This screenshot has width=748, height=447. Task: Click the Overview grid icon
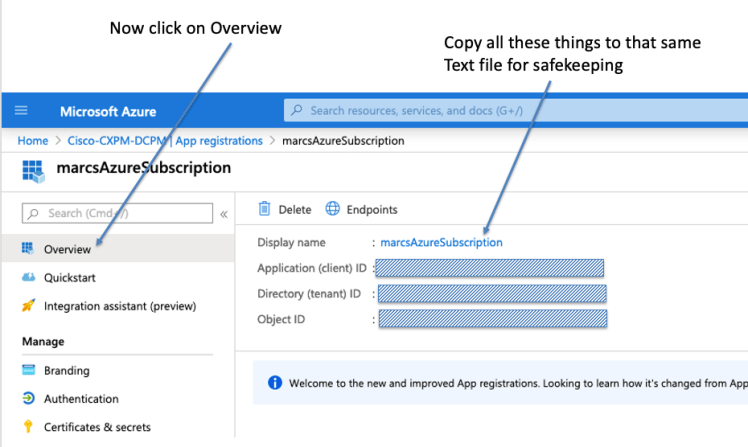28,248
